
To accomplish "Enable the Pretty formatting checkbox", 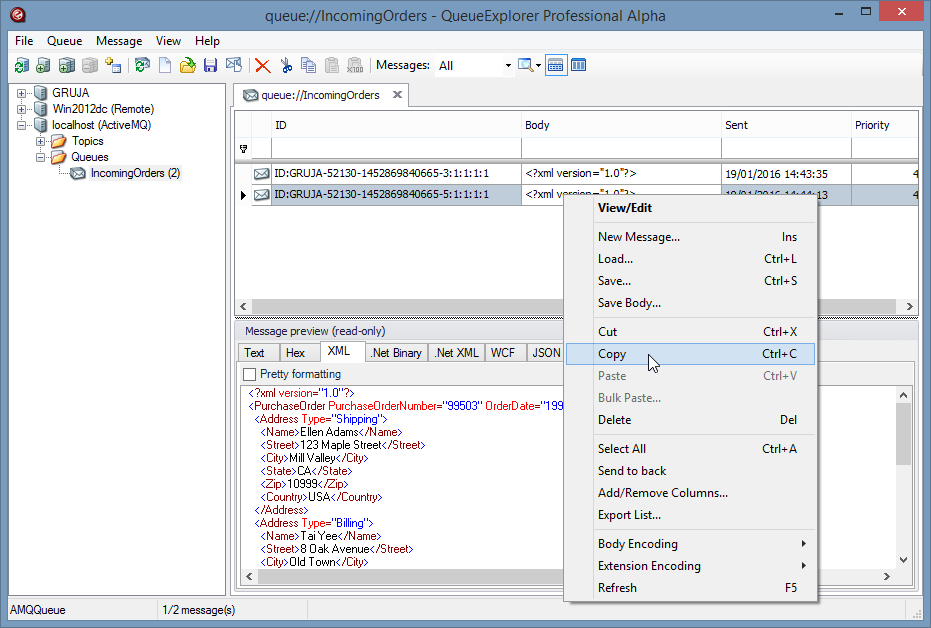I will [x=250, y=374].
